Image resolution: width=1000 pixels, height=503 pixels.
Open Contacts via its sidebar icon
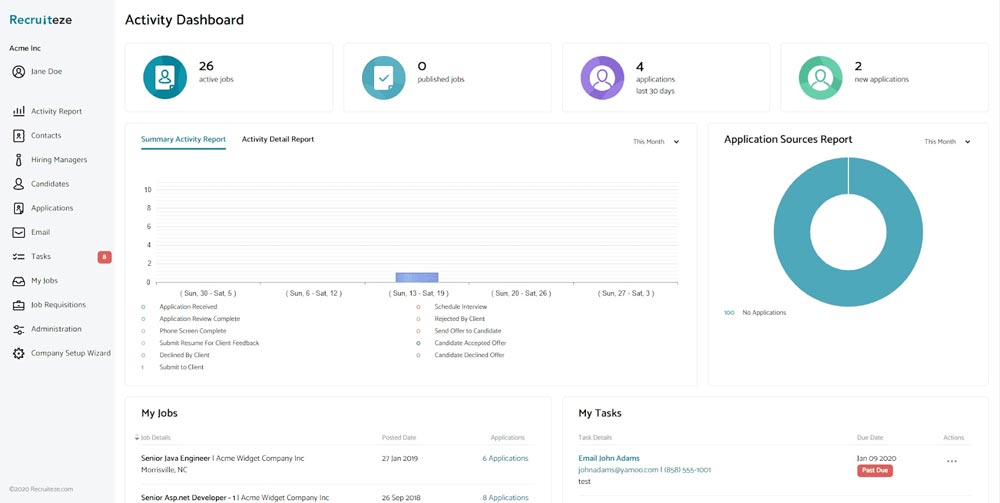click(x=18, y=136)
